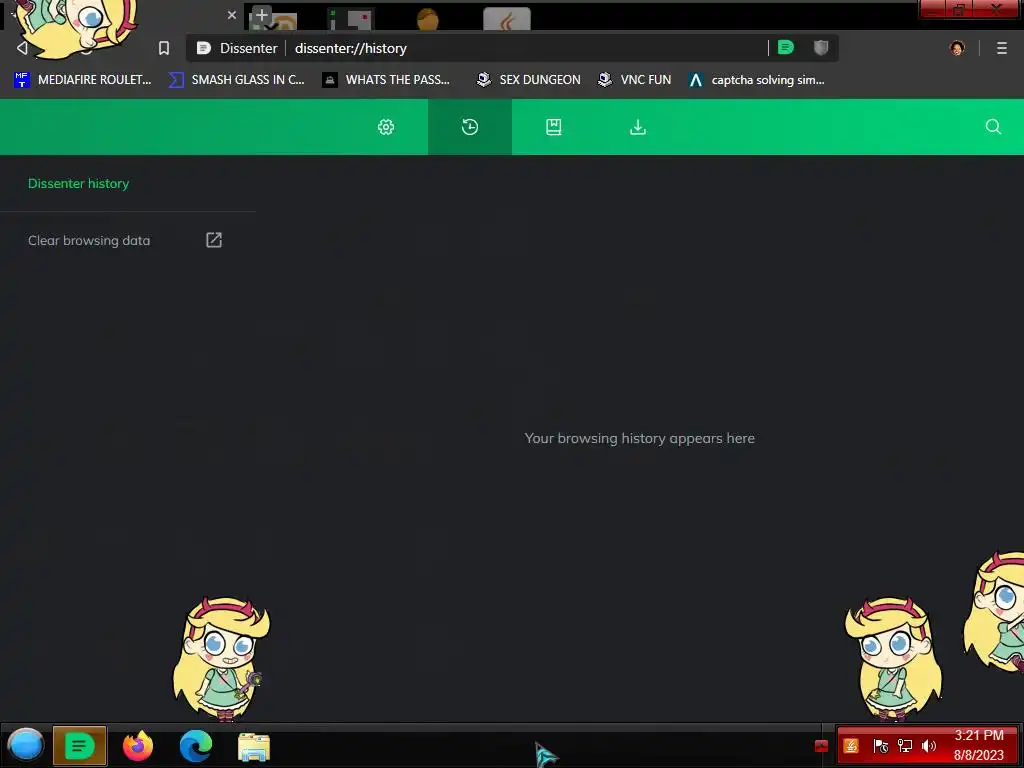Open WHATS THE PASS... bookmark
The width and height of the screenshot is (1024, 768).
[386, 80]
